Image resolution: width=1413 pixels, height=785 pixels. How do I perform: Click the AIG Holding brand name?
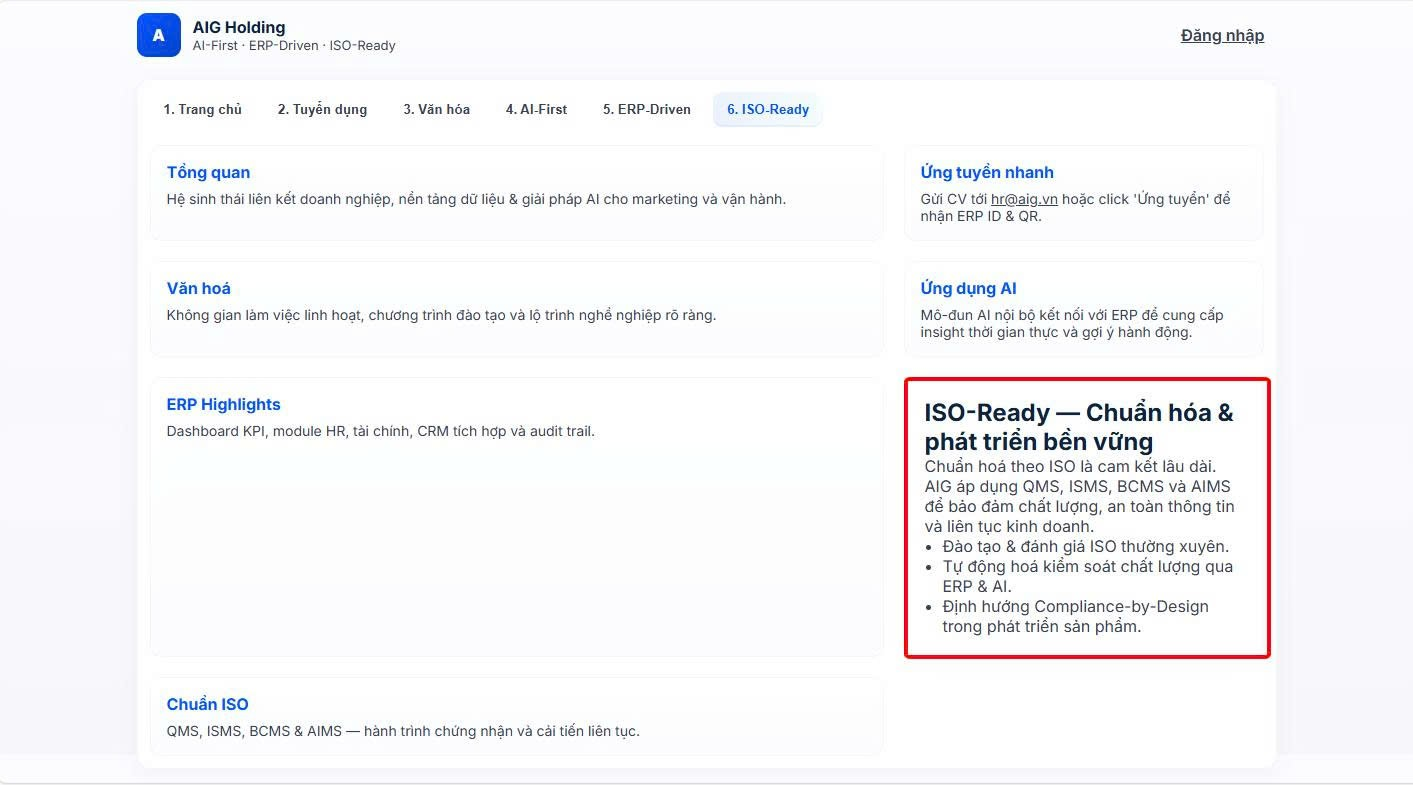coord(239,27)
